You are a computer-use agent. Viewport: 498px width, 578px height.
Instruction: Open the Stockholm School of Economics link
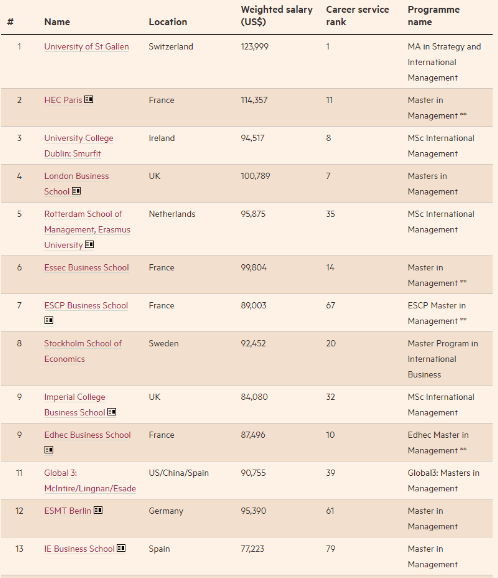pyautogui.click(x=83, y=351)
